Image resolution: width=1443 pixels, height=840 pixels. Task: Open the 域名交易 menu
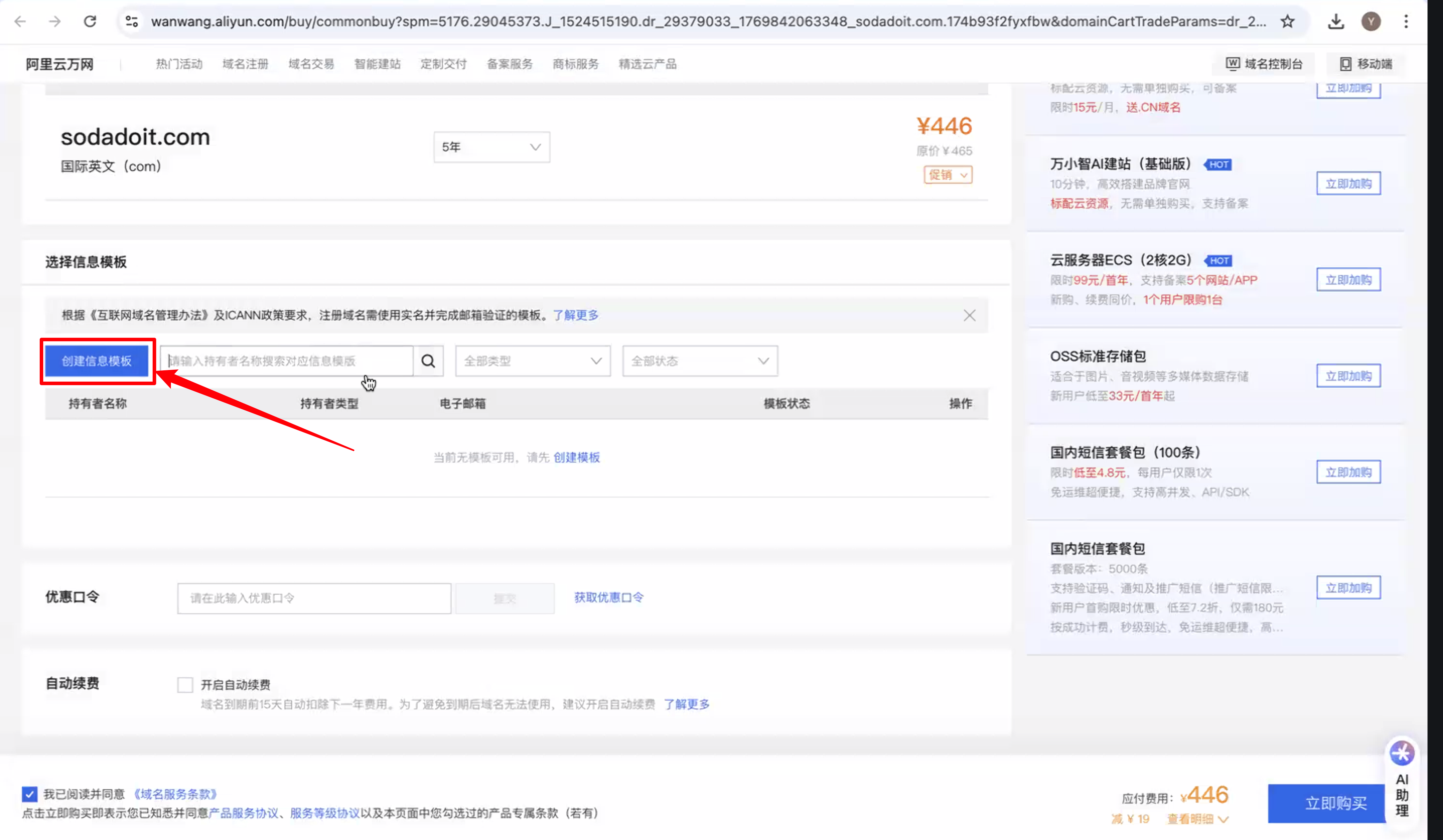311,64
